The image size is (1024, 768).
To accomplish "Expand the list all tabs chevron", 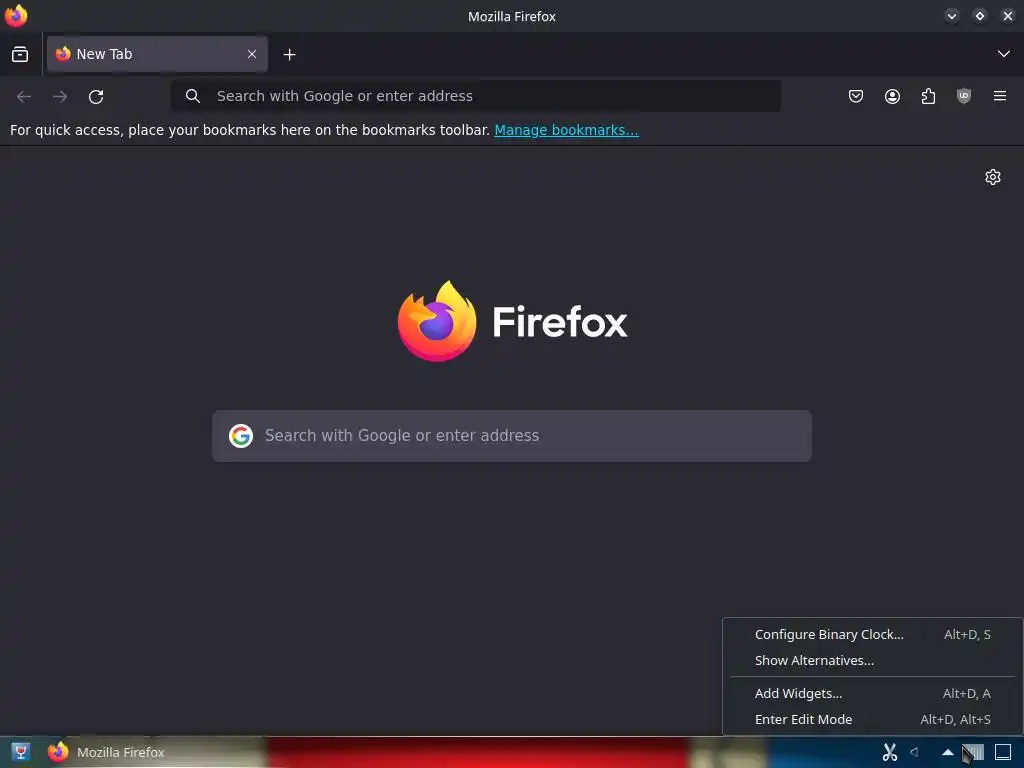I will (1003, 54).
